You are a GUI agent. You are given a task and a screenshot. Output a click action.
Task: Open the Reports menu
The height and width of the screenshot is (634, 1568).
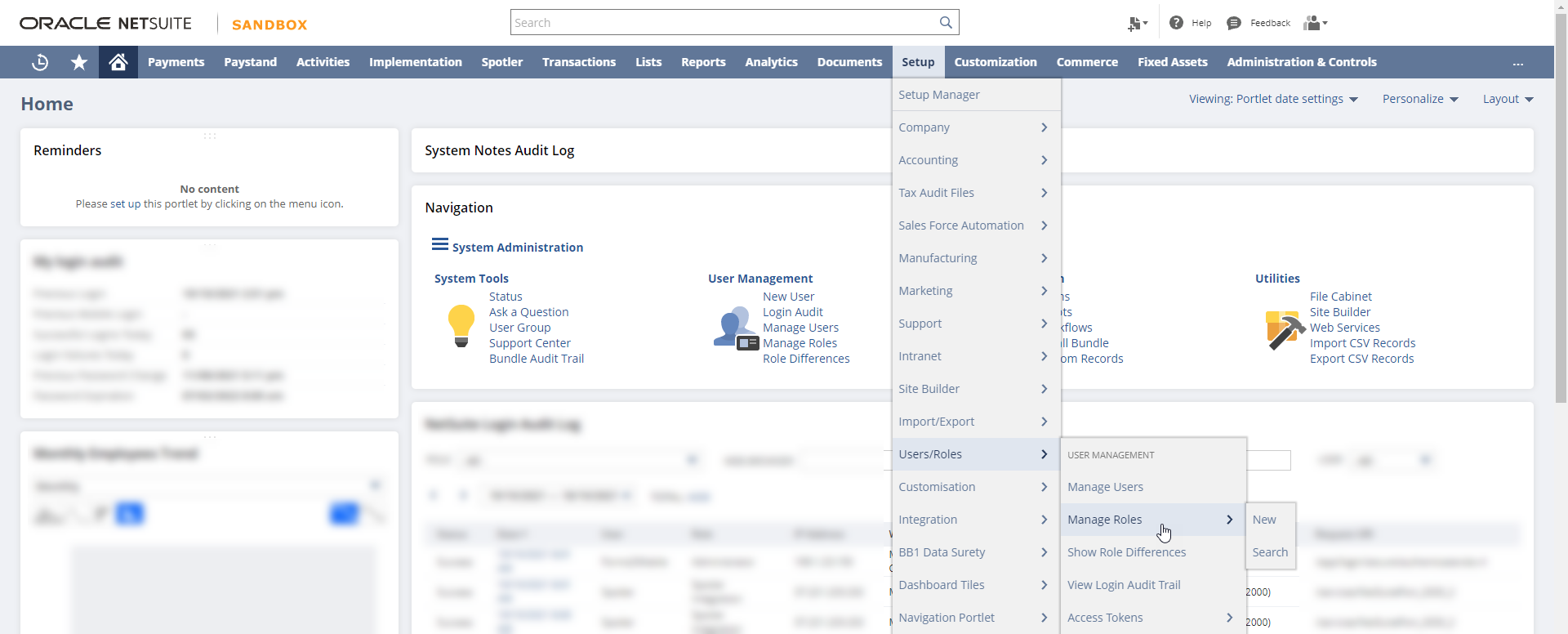coord(703,62)
